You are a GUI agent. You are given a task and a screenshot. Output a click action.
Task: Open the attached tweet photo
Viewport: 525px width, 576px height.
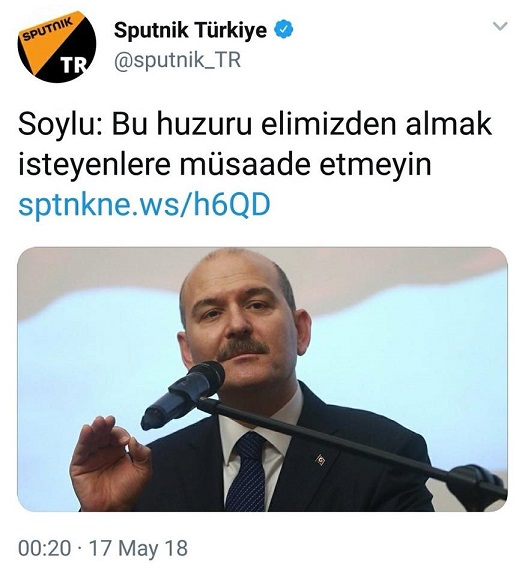[x=262, y=379]
